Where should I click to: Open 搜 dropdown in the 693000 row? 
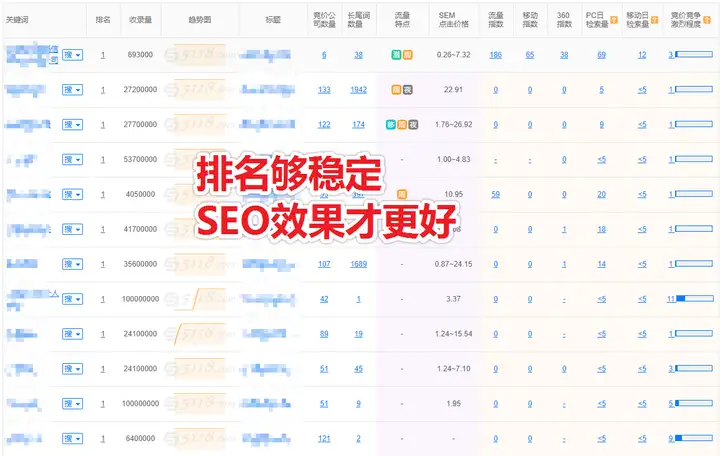[x=73, y=55]
